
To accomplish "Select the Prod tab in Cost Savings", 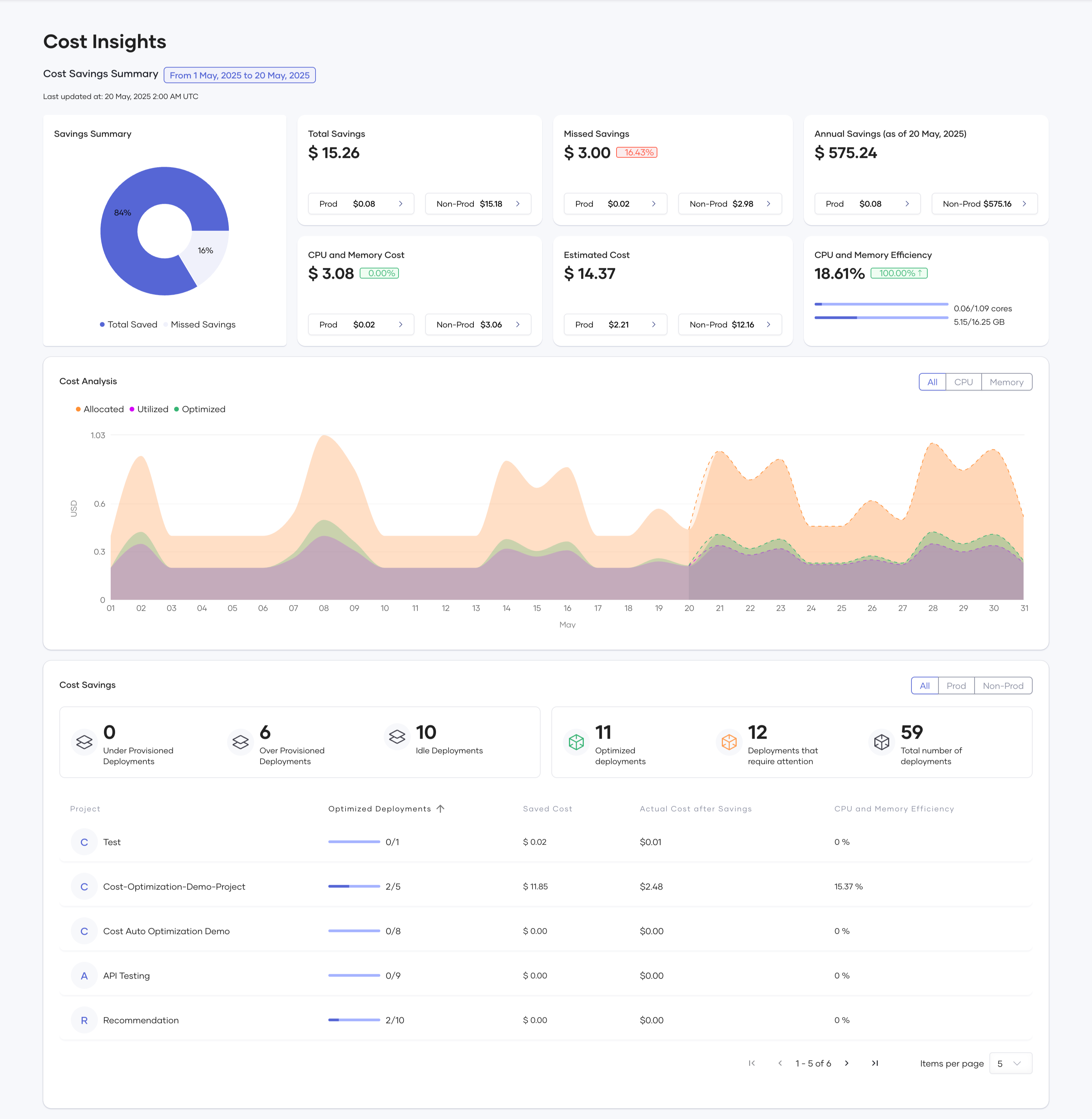I will click(956, 685).
